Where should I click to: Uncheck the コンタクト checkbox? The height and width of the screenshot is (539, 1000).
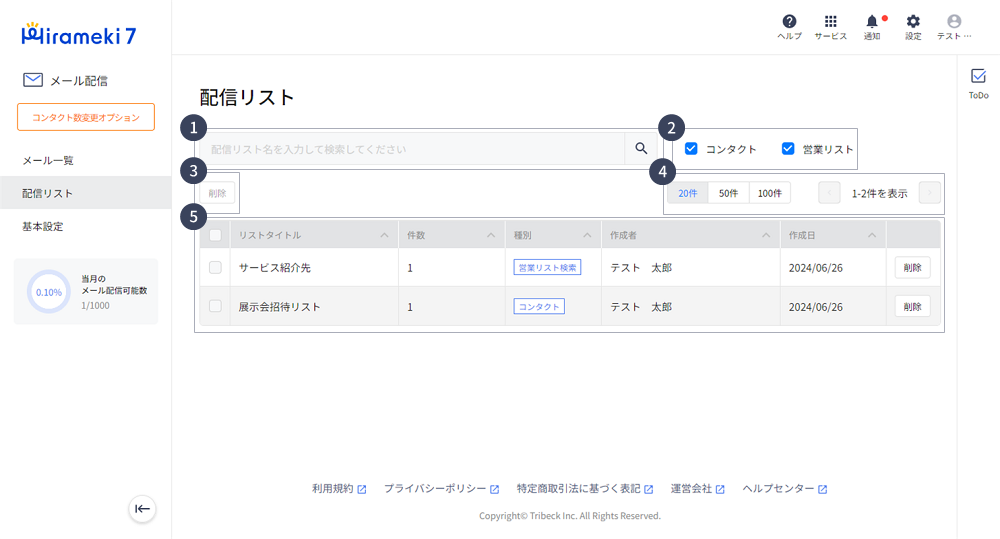pos(691,149)
